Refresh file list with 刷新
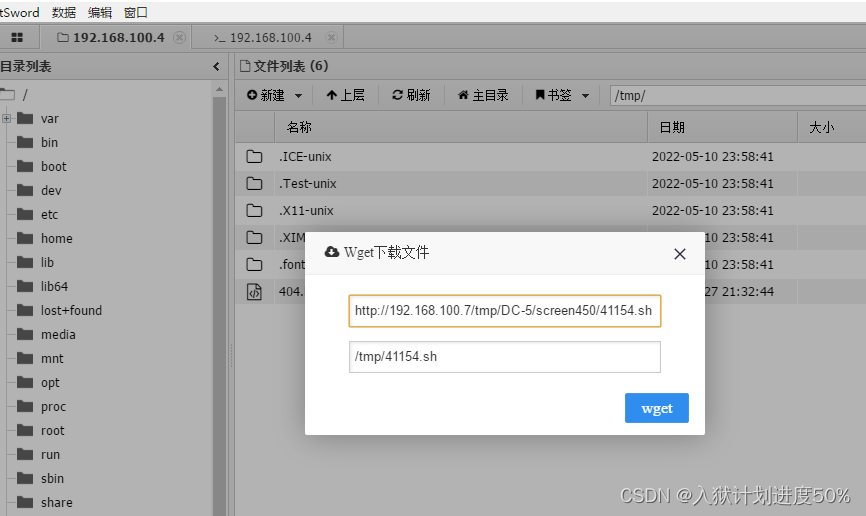Viewport: 866px width, 516px height. pos(411,95)
